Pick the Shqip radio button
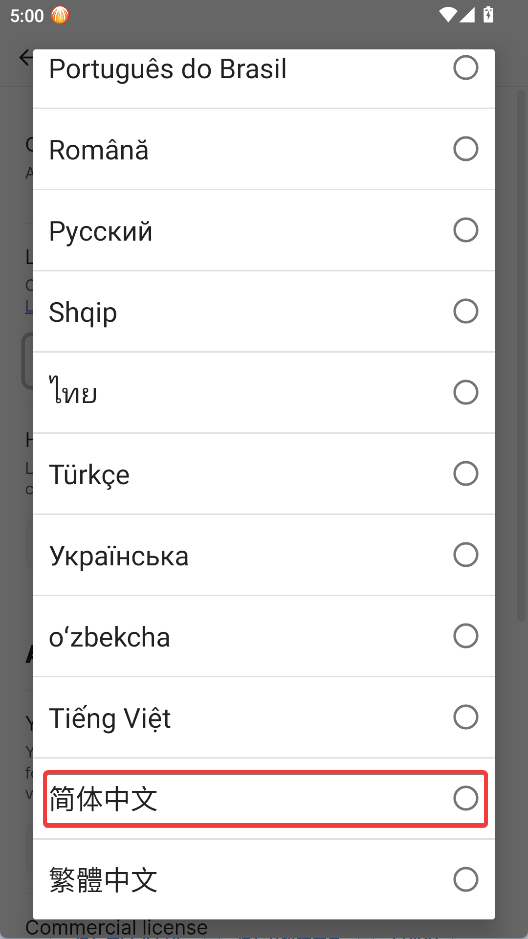 tap(465, 311)
